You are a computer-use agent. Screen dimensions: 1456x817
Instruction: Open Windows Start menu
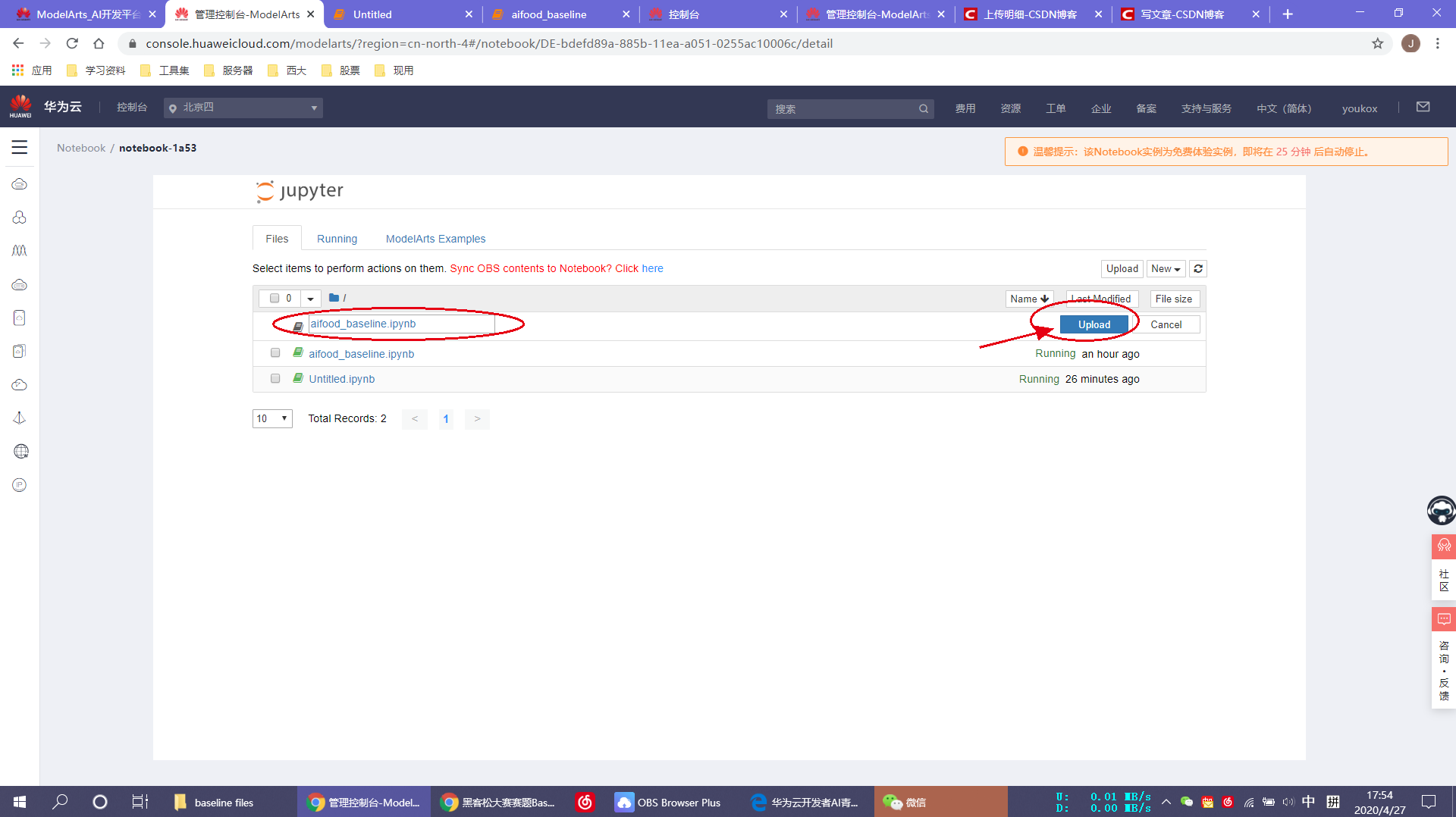point(20,802)
